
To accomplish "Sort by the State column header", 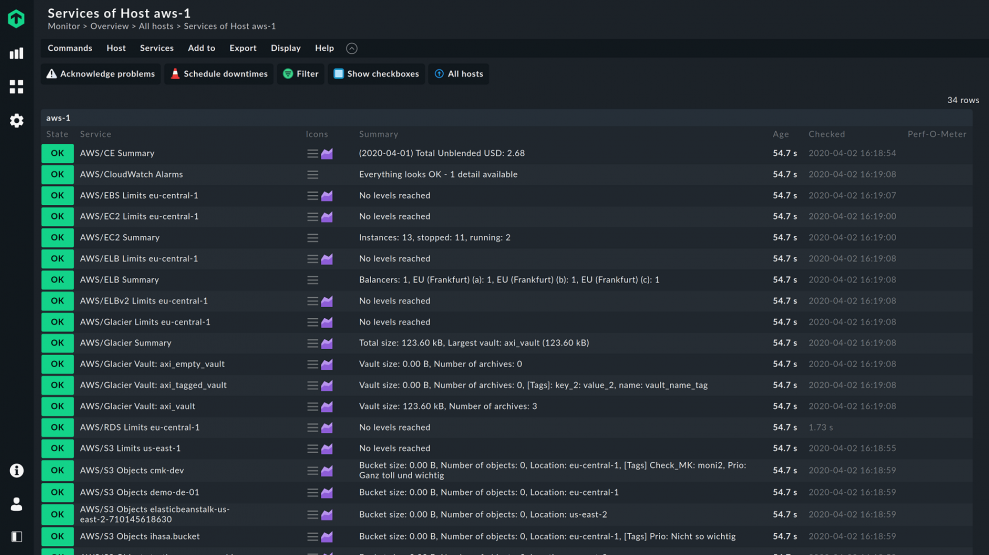I will click(57, 134).
